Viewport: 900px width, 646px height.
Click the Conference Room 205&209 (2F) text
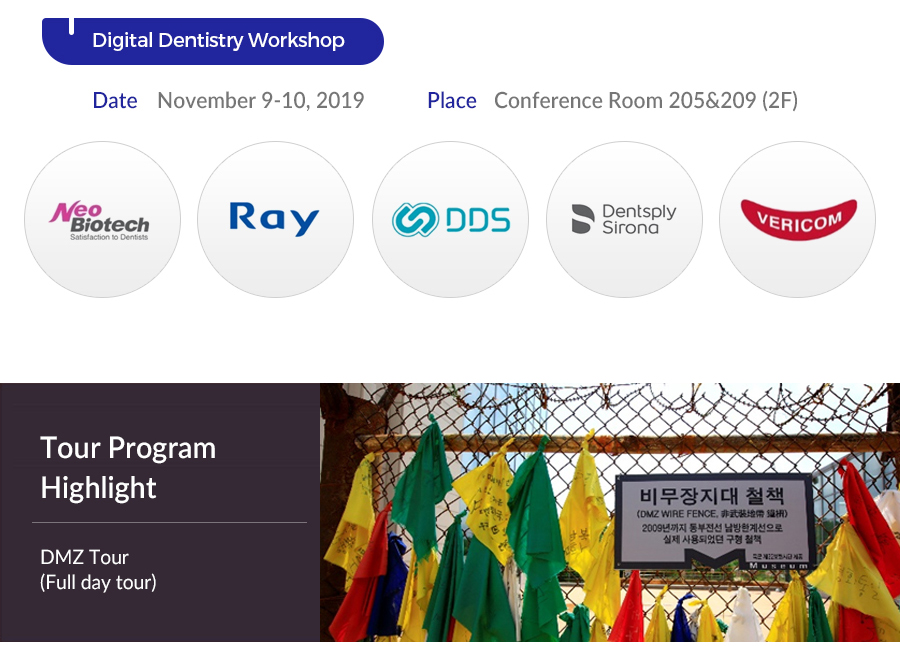click(646, 100)
